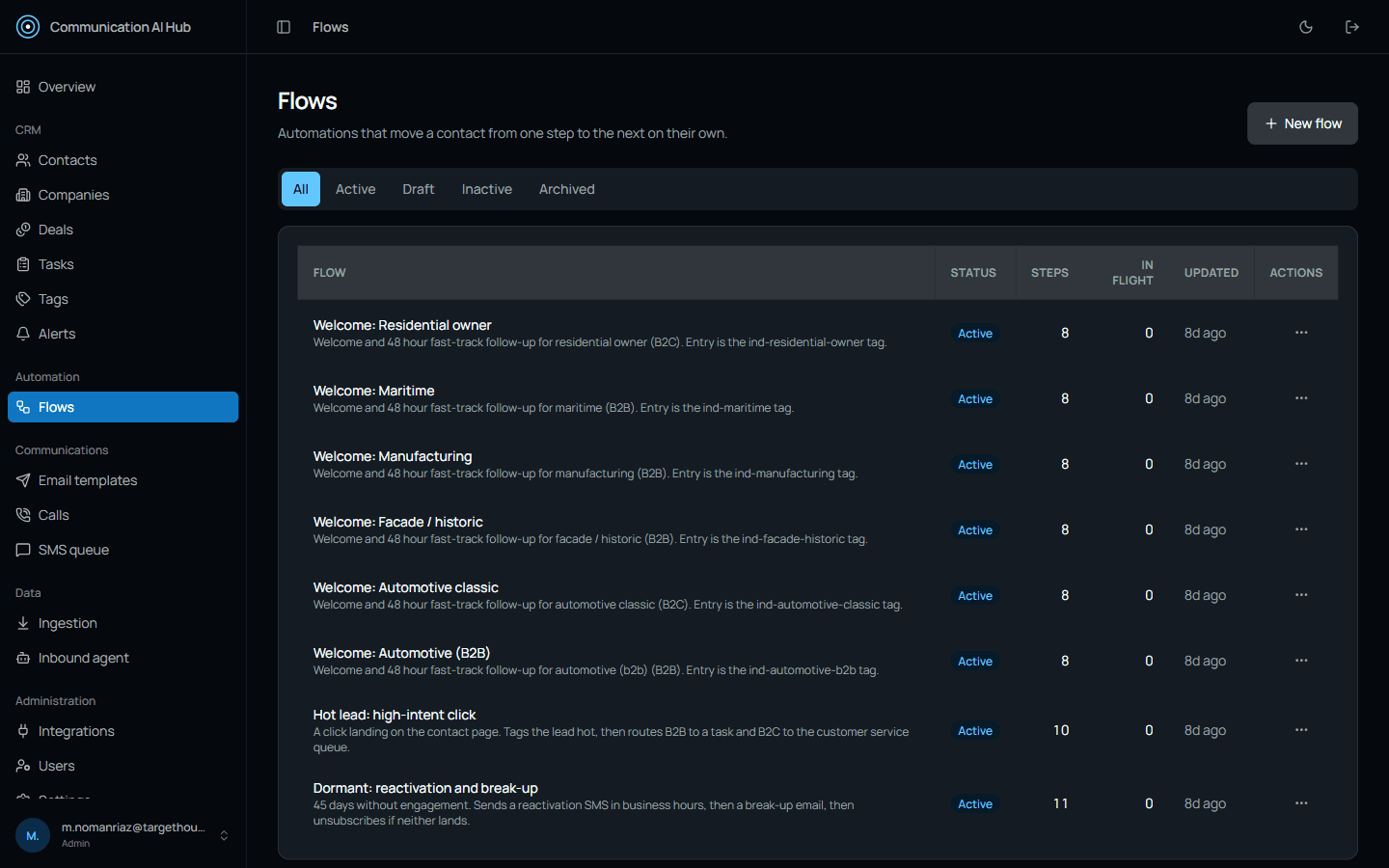Collapse the sidebar panel toggle icon
Viewport: 1389px width, 868px height.
click(x=284, y=27)
